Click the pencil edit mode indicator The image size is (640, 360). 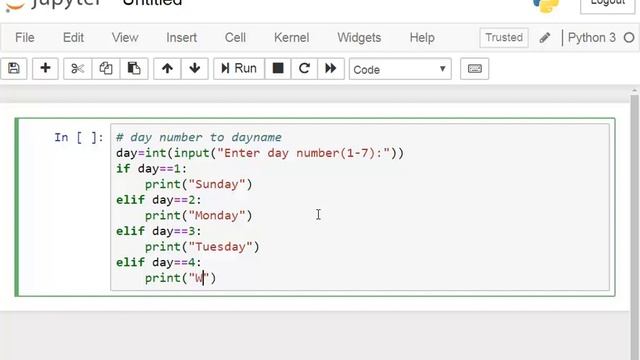(545, 38)
